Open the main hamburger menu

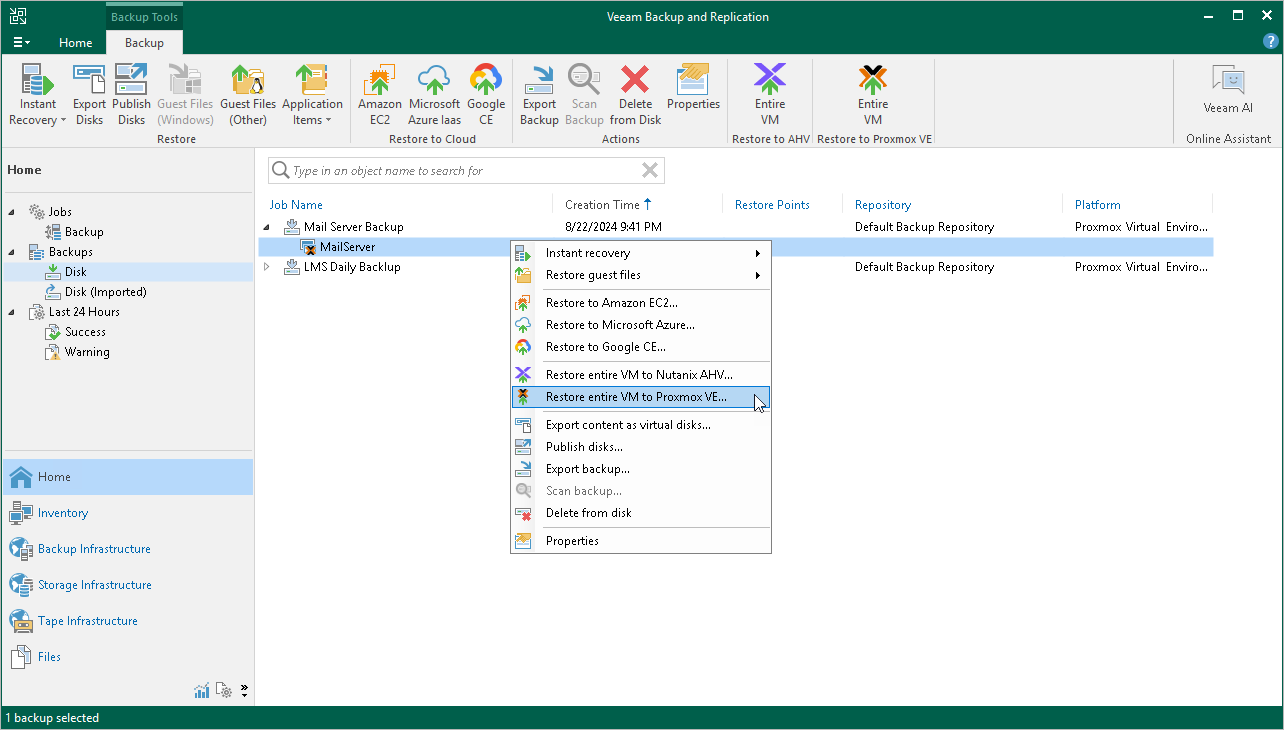tap(21, 42)
